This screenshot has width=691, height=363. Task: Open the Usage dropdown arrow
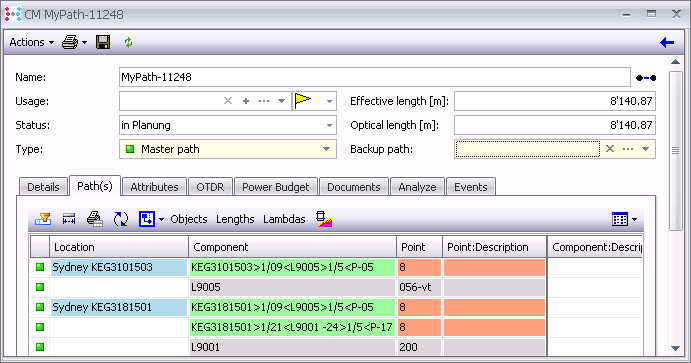[x=282, y=101]
